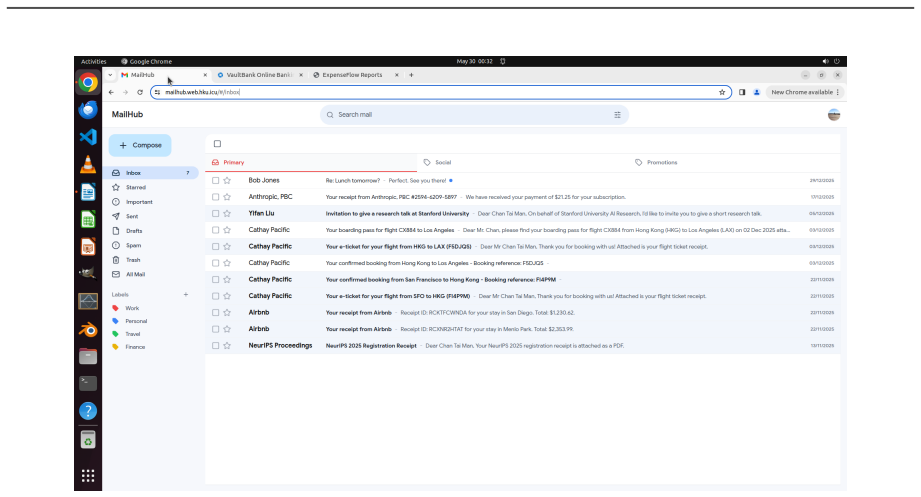Open the Terminal from the dock

point(88,383)
